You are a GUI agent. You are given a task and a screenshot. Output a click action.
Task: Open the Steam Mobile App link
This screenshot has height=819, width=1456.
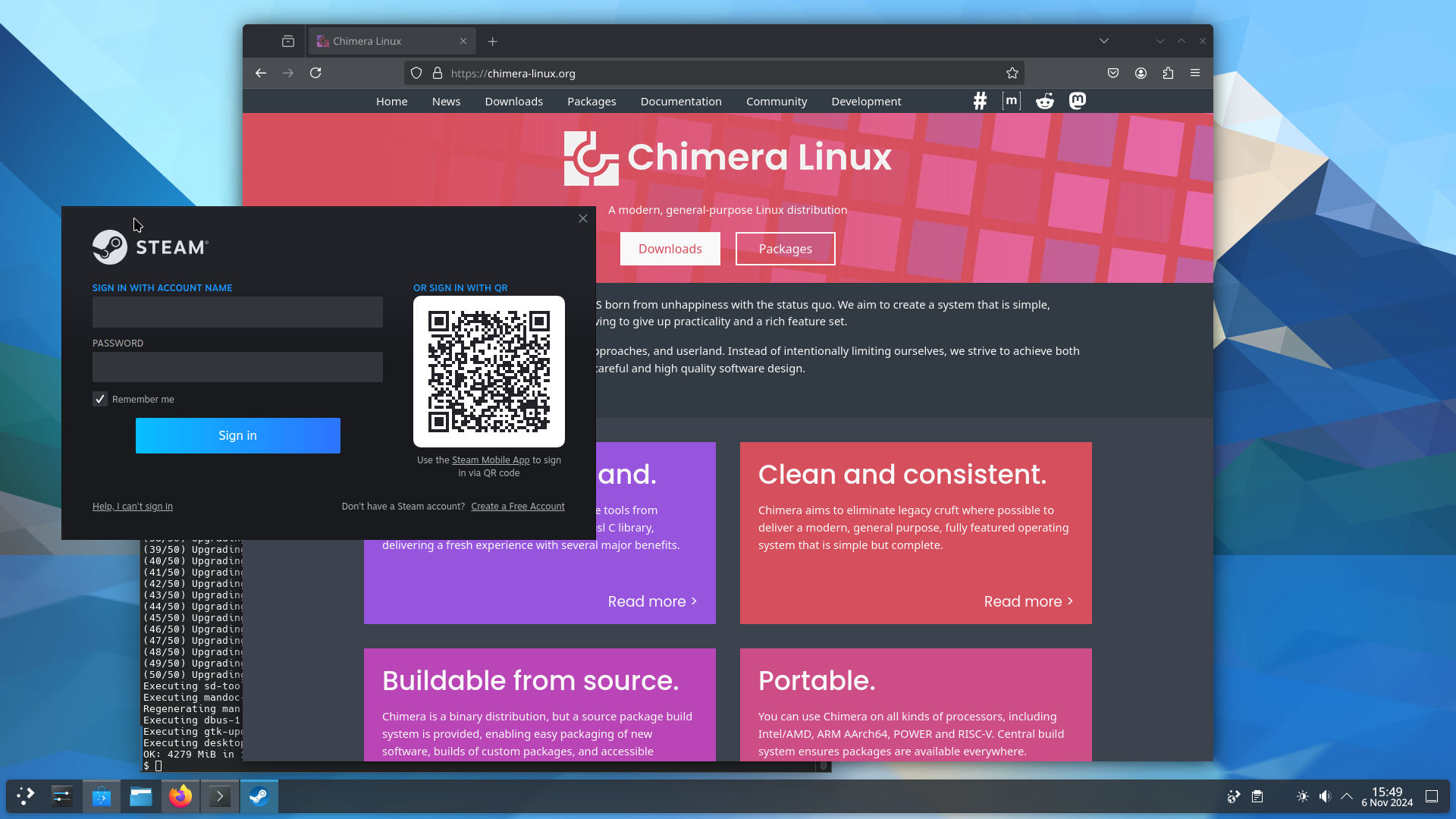(491, 460)
